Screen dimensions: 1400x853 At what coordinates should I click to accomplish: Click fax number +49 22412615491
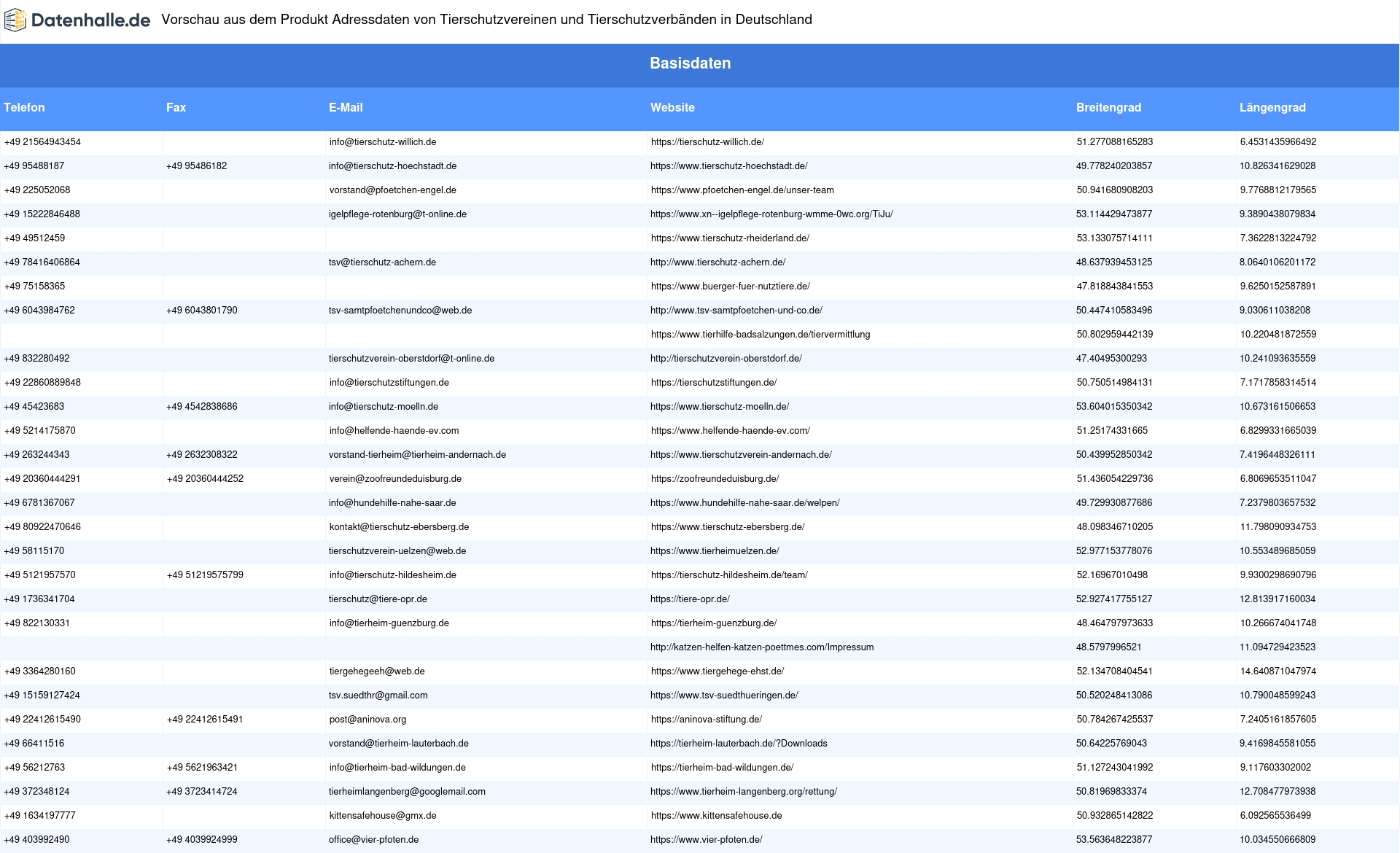pos(205,720)
